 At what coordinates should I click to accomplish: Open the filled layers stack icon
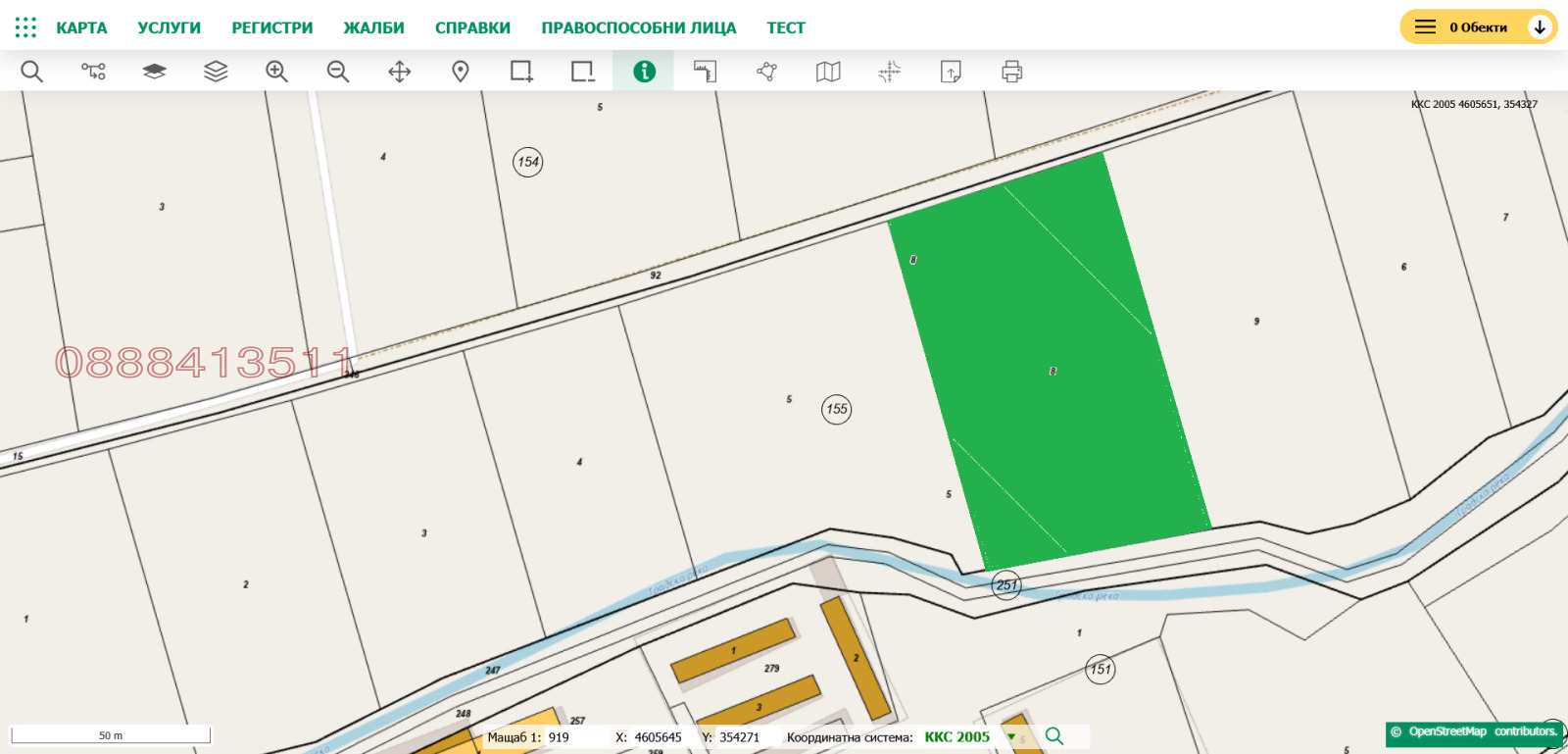point(155,72)
